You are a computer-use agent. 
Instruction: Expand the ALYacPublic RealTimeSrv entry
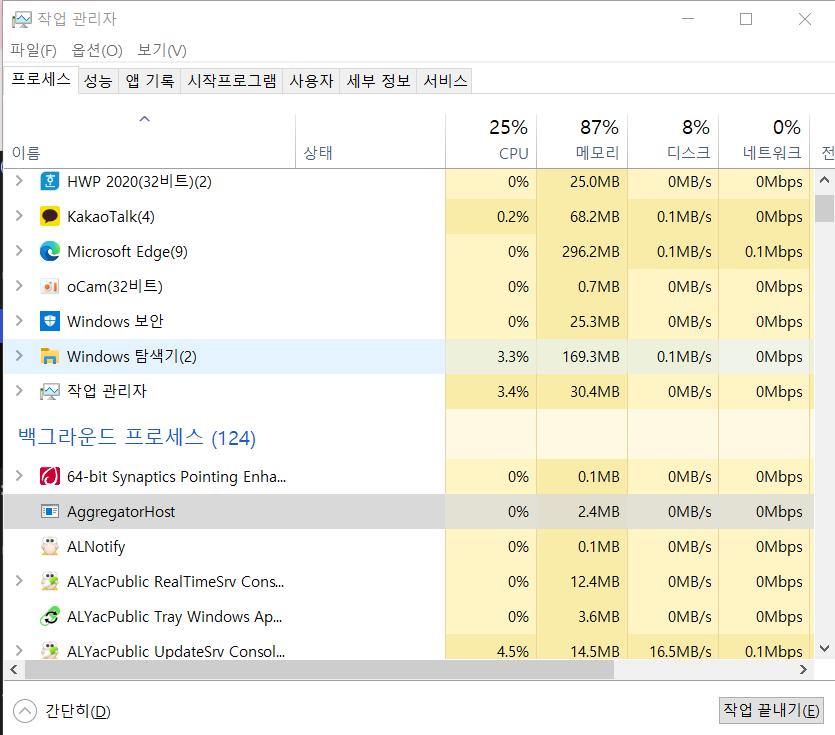tap(19, 580)
